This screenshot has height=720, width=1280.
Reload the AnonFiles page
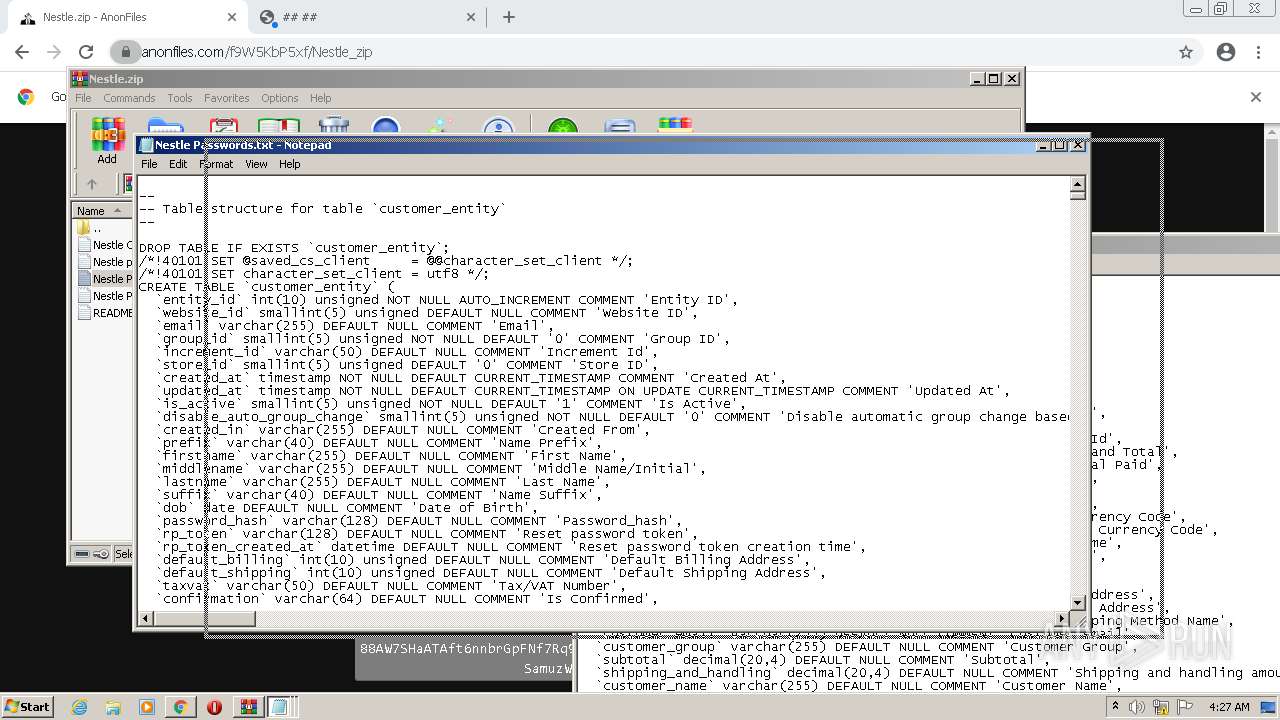tap(86, 52)
